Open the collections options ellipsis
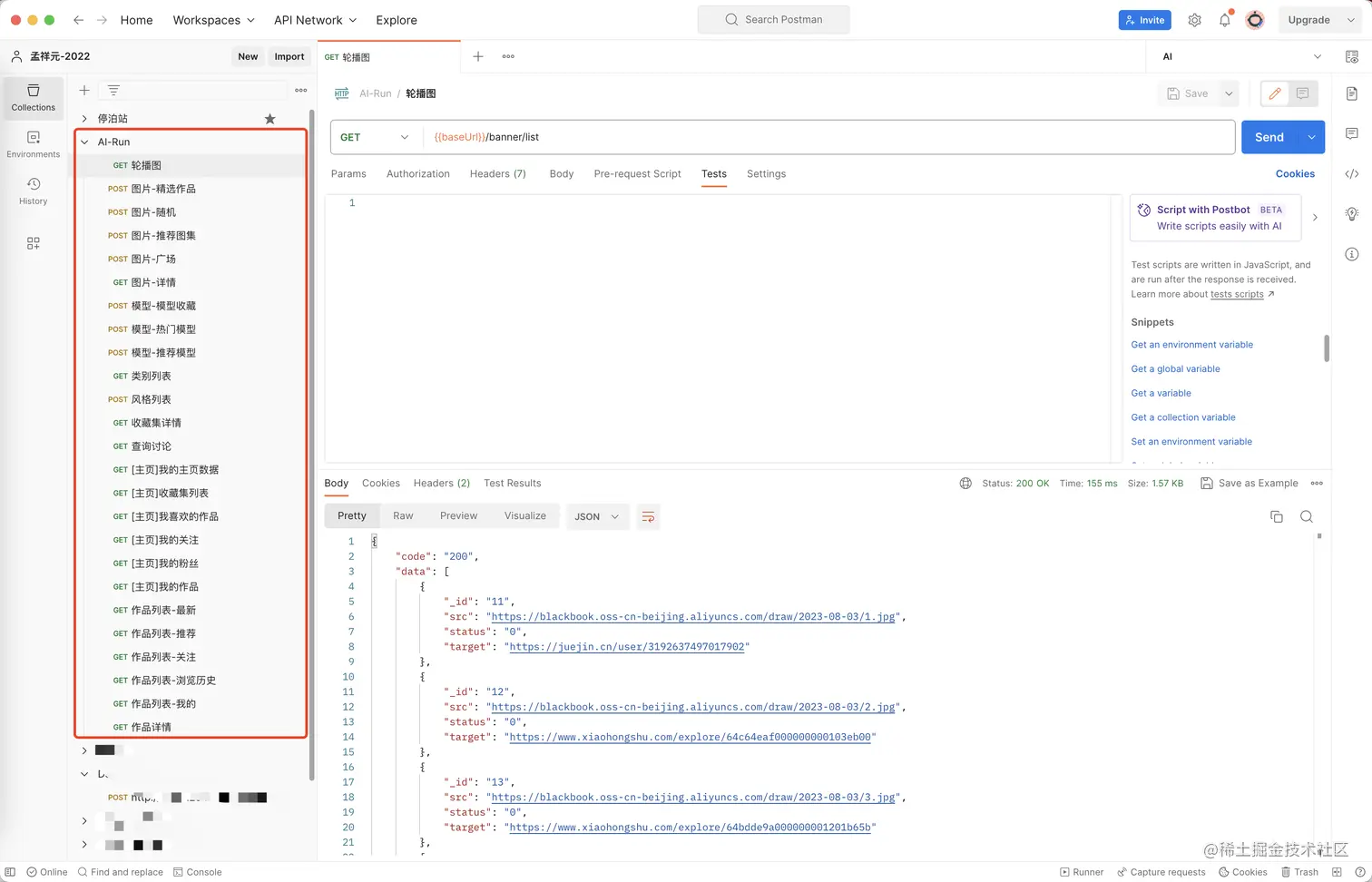The height and width of the screenshot is (882, 1372). pos(301,91)
